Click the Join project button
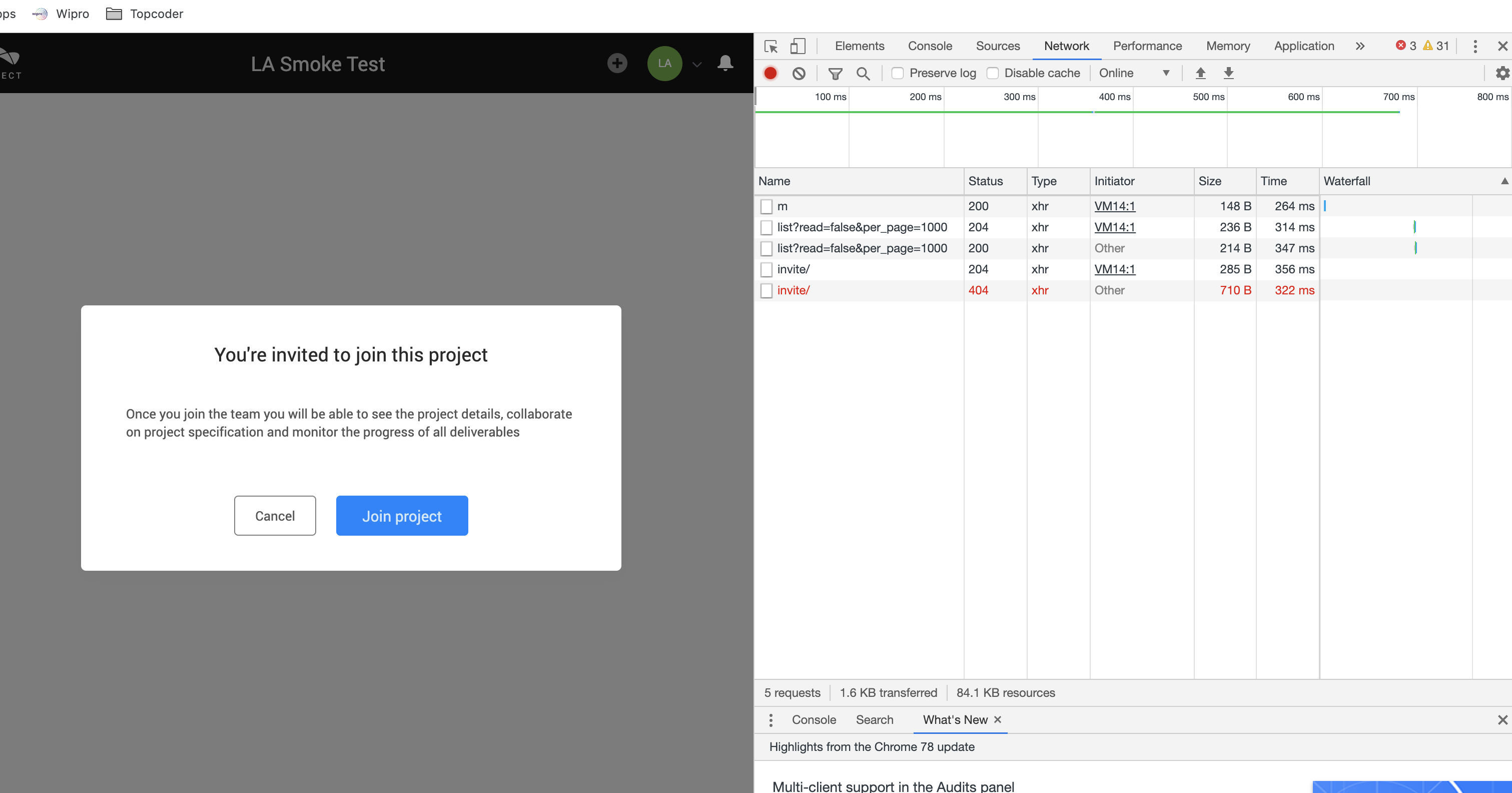1512x793 pixels. [401, 515]
